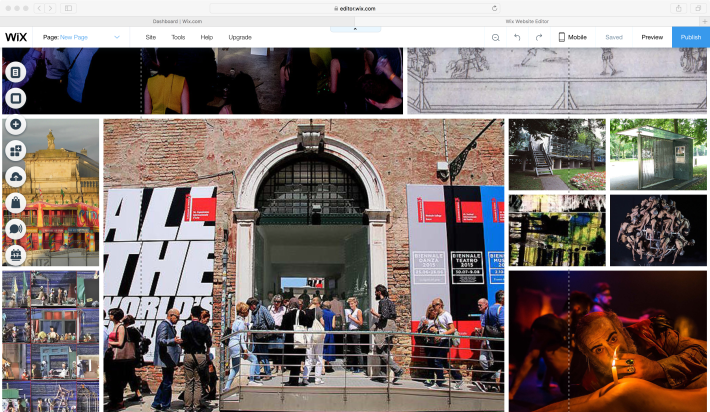
Task: Click the Add elements plus icon
Action: click(15, 125)
